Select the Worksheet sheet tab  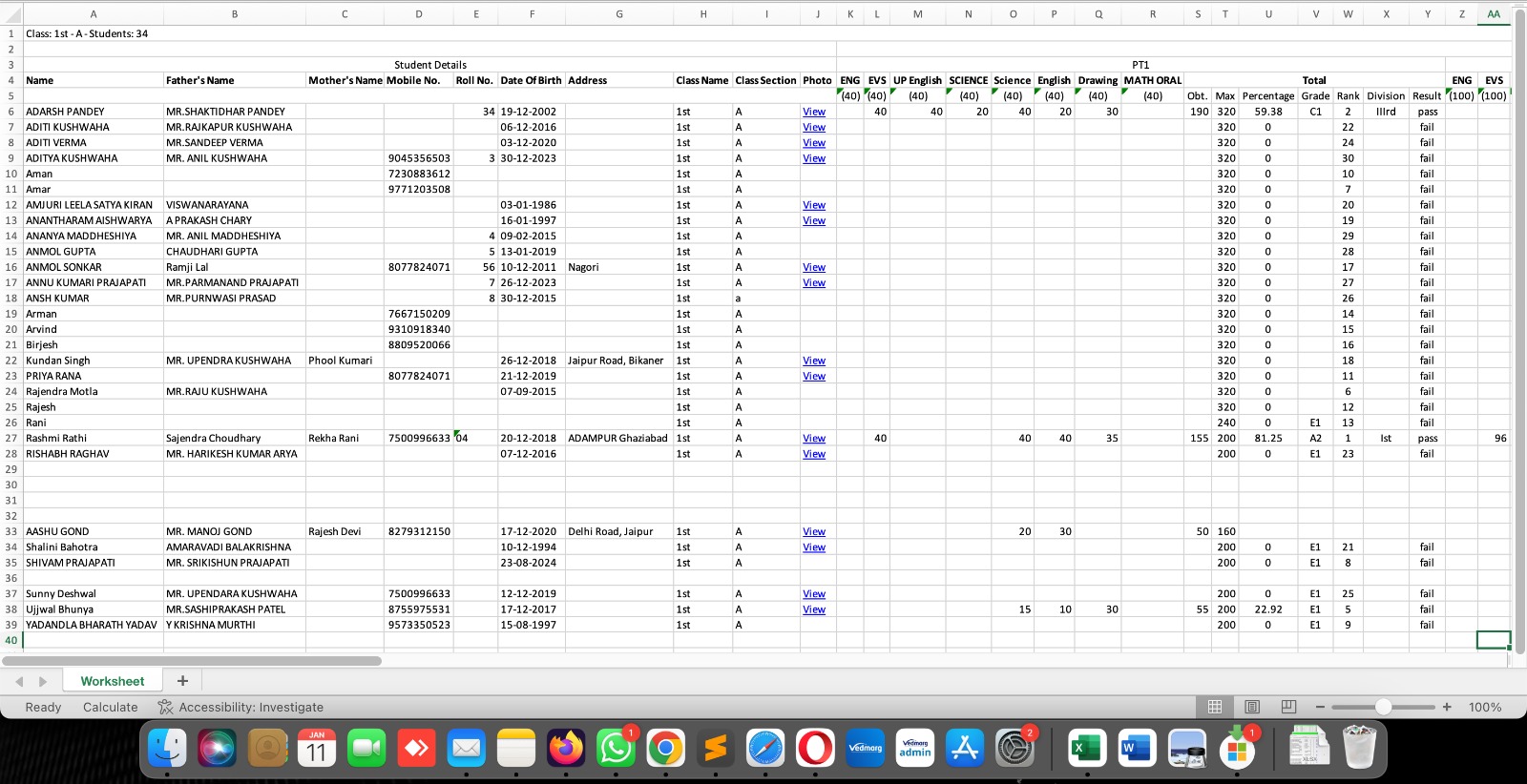click(113, 681)
